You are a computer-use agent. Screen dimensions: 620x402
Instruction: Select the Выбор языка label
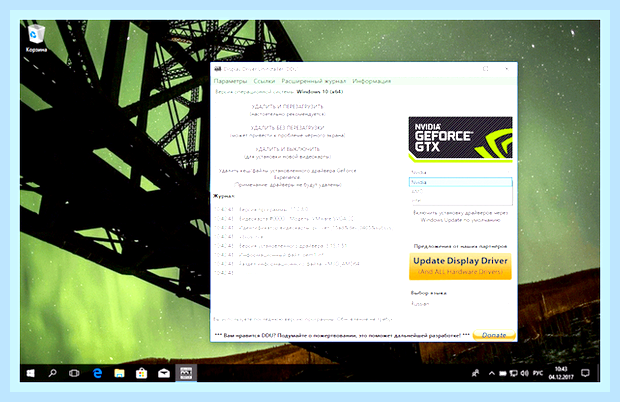(429, 293)
